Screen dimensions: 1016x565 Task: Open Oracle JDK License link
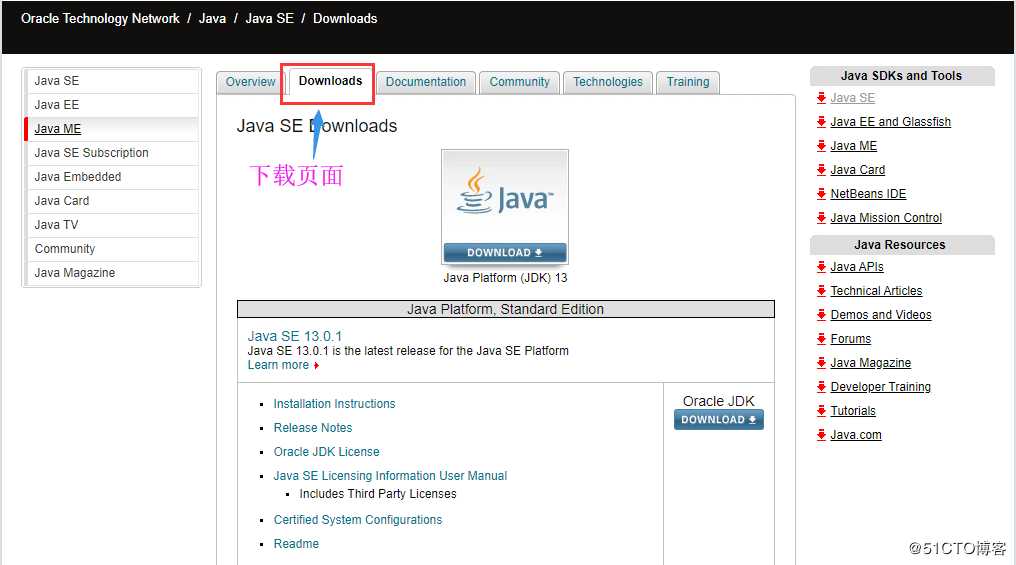(327, 452)
